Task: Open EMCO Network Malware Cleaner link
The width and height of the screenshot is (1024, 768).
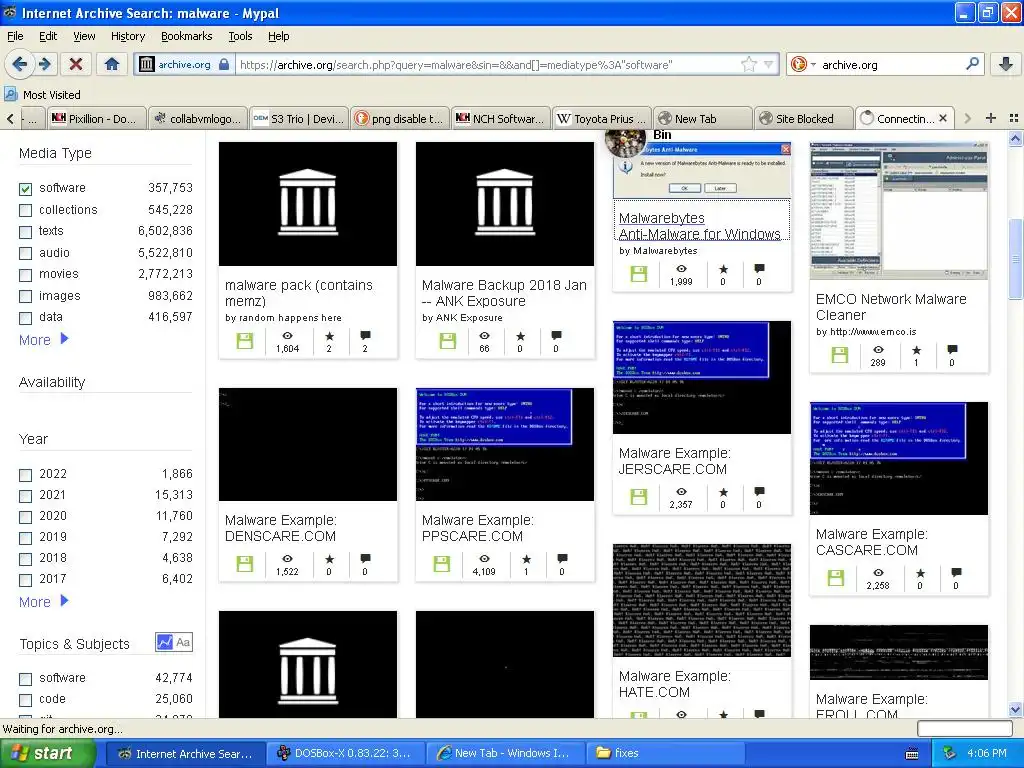Action: point(891,307)
